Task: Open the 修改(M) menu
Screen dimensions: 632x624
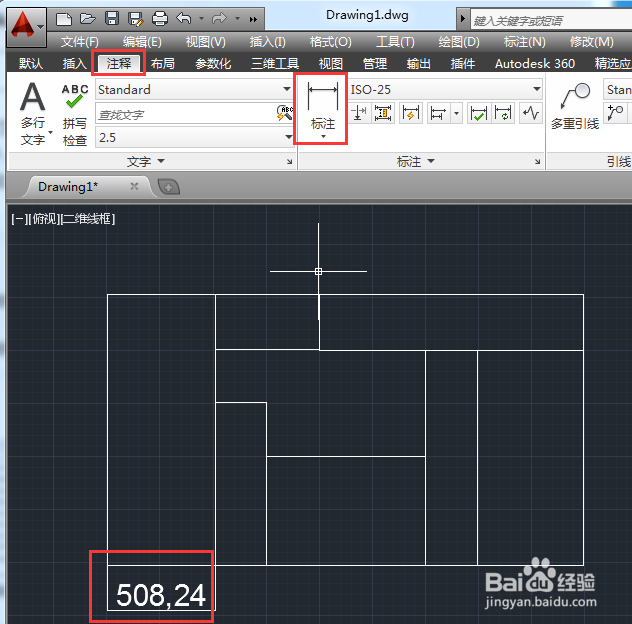Action: [x=591, y=42]
